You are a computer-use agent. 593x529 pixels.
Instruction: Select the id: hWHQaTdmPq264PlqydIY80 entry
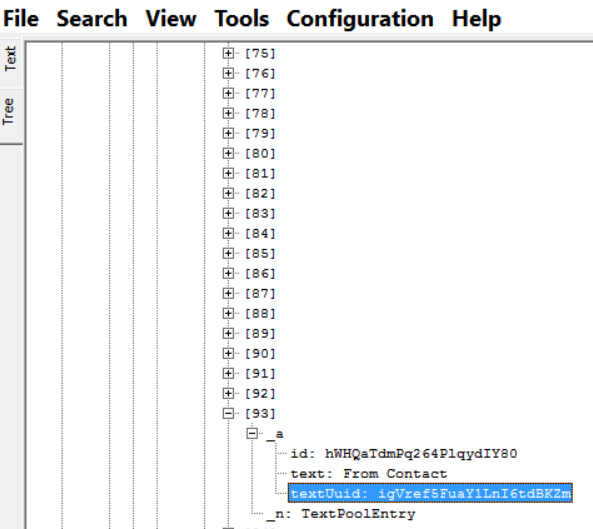(404, 453)
